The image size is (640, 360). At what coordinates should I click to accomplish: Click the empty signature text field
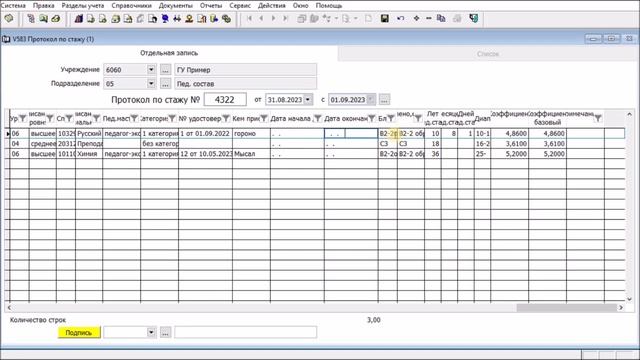click(x=245, y=332)
